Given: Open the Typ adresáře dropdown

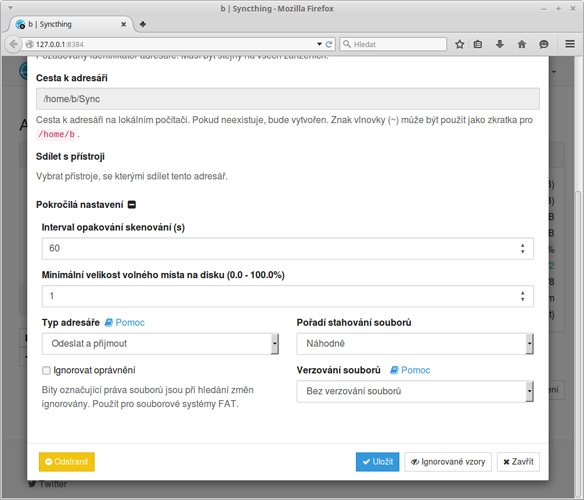Looking at the screenshot, I should pos(160,344).
